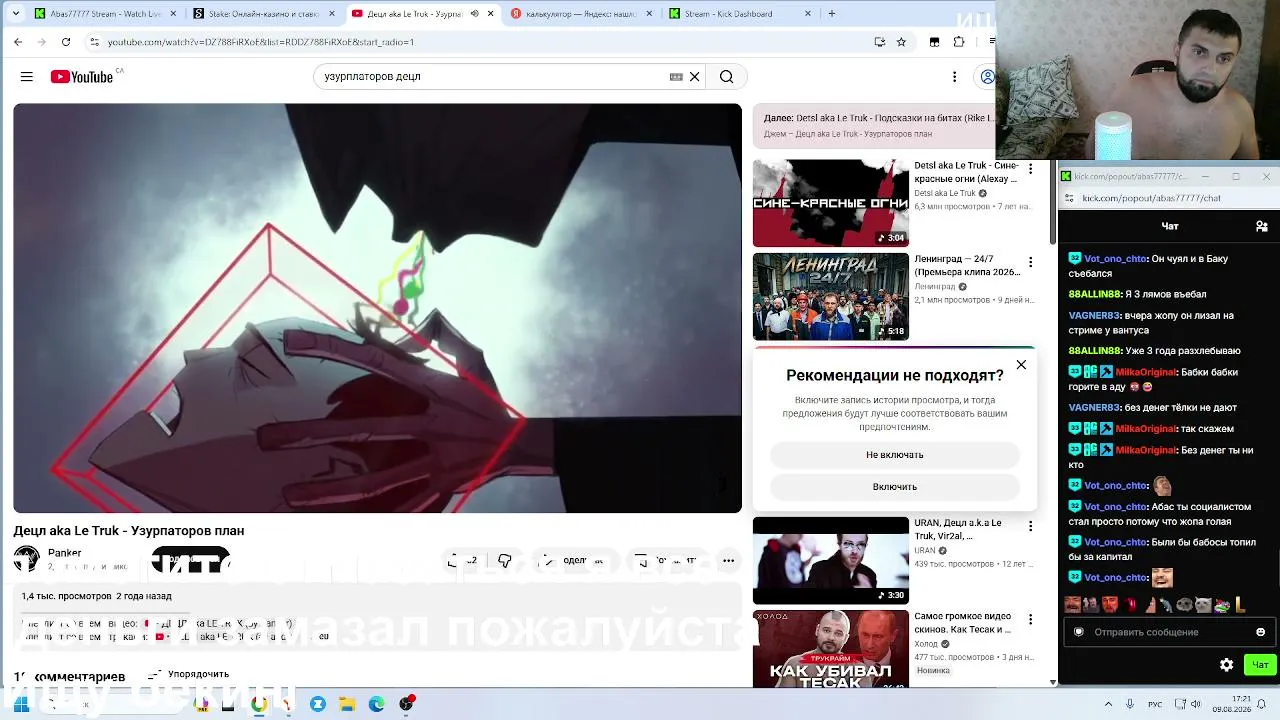1280x720 pixels.
Task: Reload the YouTube page
Action: [x=66, y=42]
